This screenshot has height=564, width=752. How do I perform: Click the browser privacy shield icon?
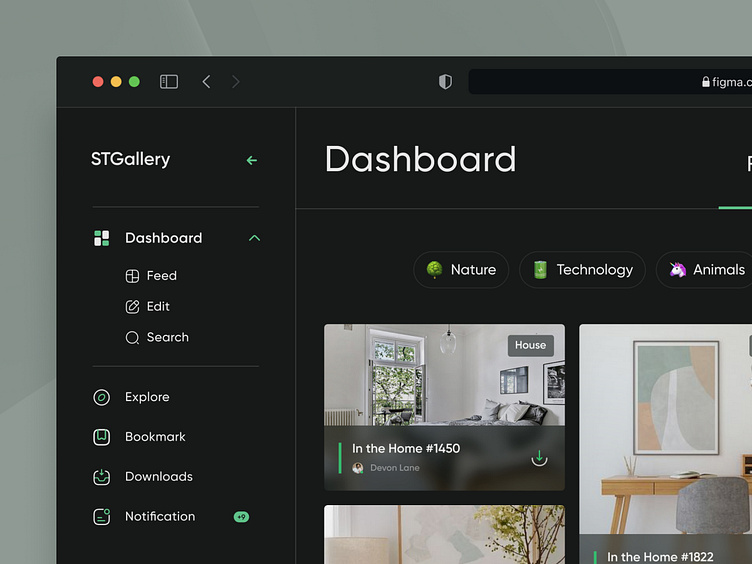click(445, 82)
